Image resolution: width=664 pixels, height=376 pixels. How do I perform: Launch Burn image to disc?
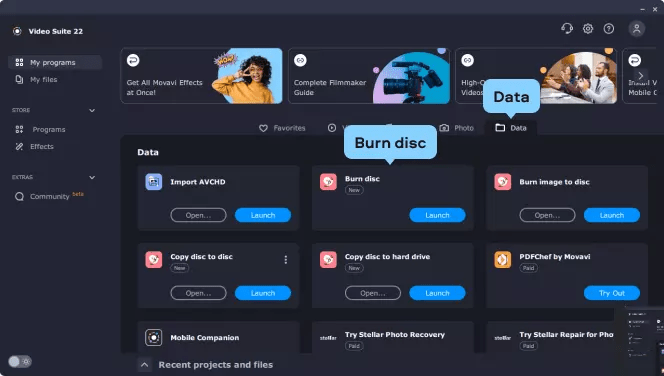612,215
